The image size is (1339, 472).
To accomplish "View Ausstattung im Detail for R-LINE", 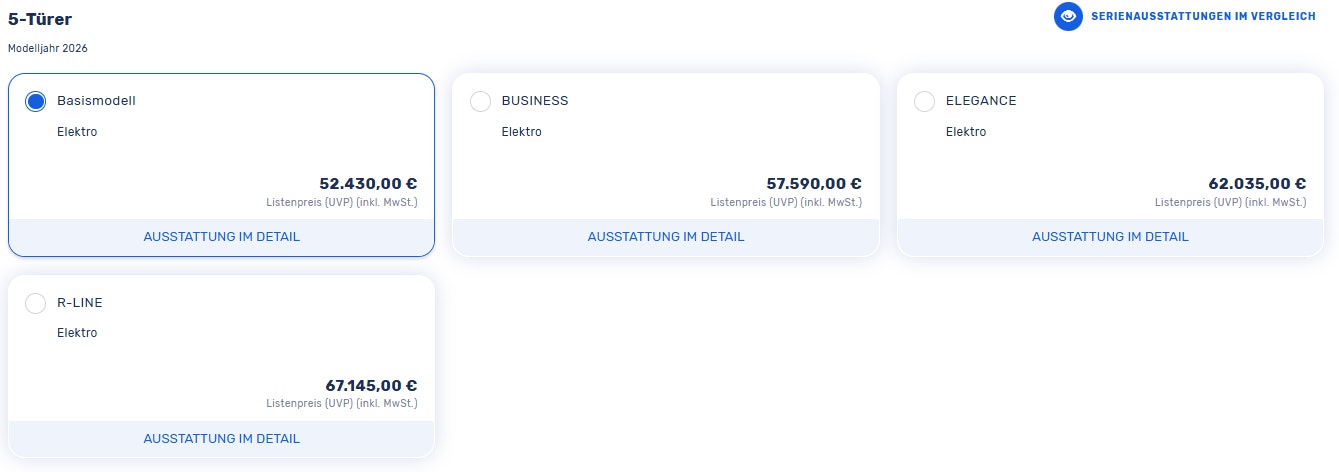I will [221, 439].
